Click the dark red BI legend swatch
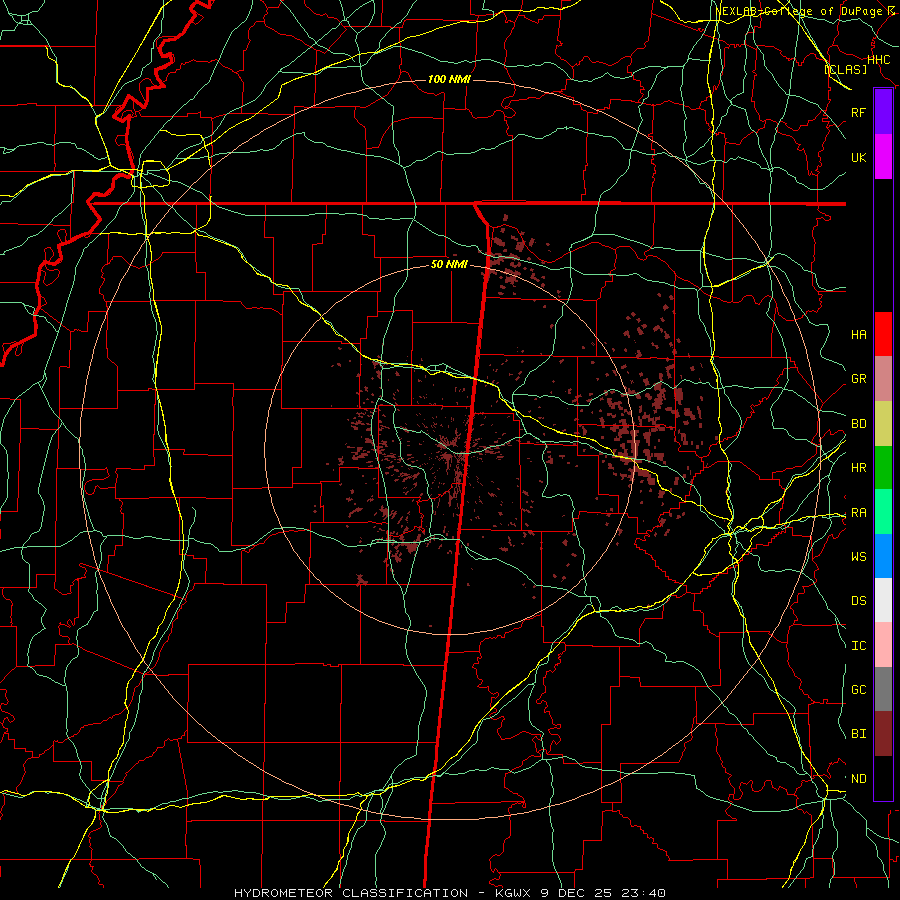Screen dimensions: 900x900 pos(883,734)
